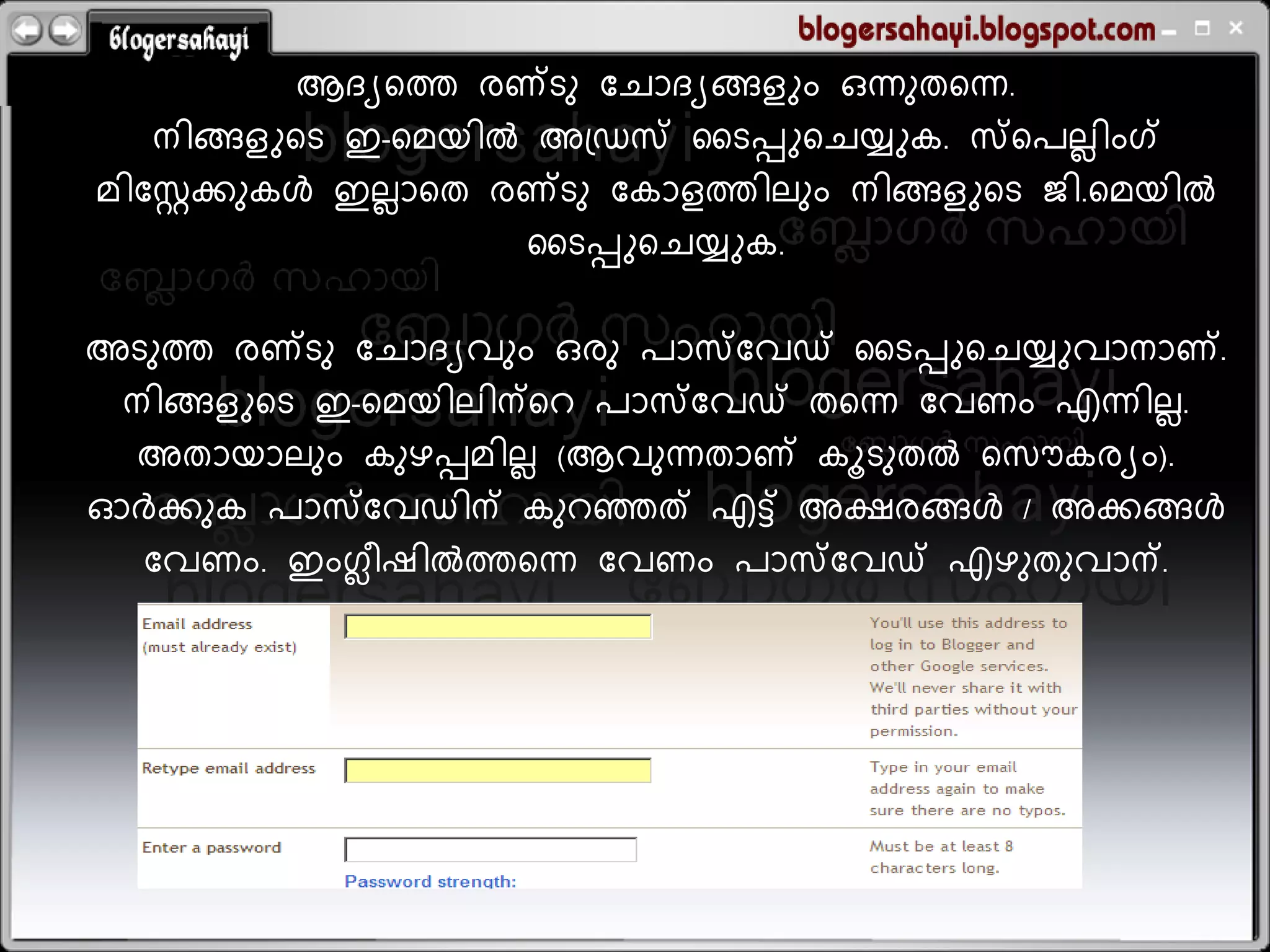Minimize the window
Image resolution: width=1270 pixels, height=952 pixels.
[x=1169, y=31]
